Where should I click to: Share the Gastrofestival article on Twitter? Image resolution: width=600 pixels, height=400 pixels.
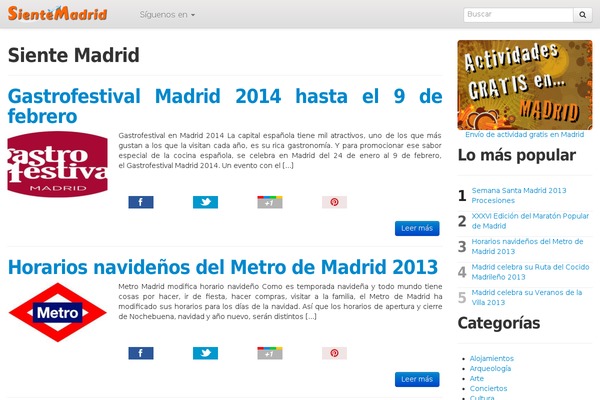pyautogui.click(x=205, y=202)
